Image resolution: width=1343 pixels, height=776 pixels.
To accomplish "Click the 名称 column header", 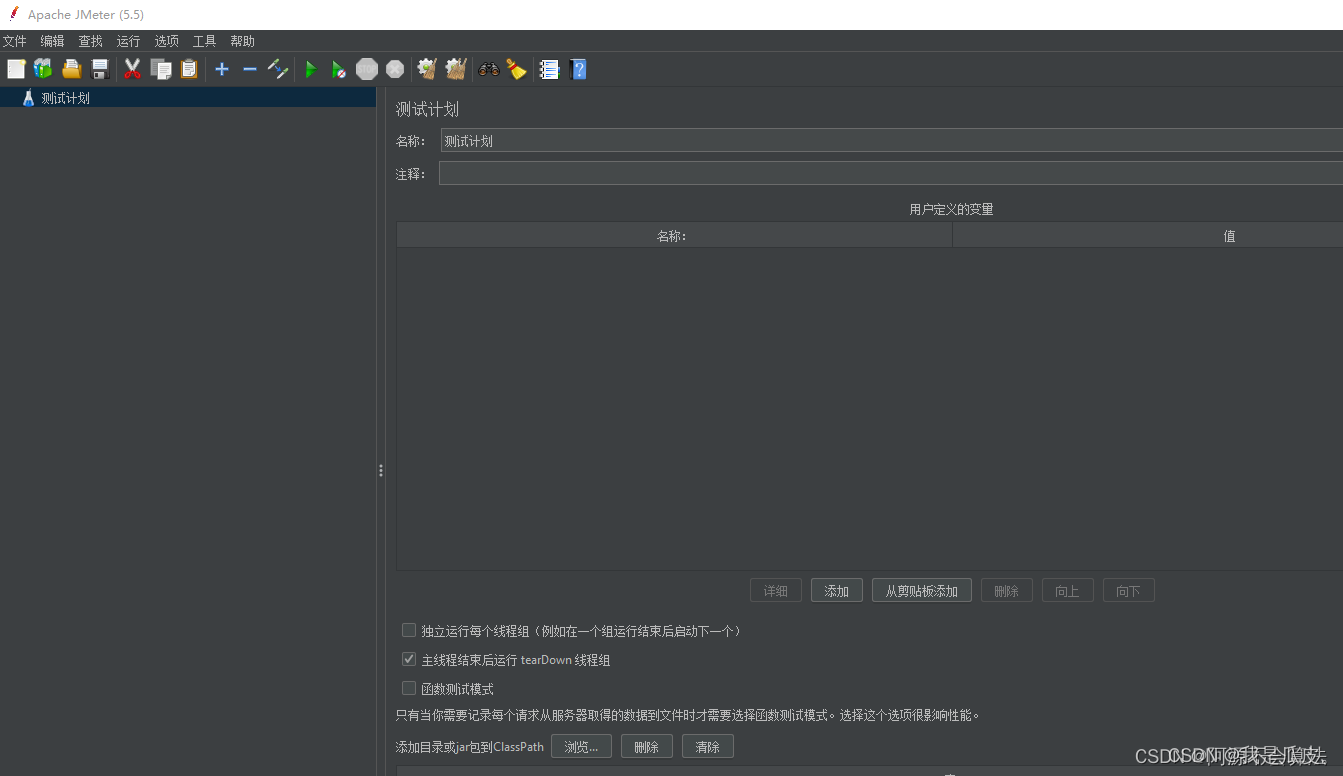I will pyautogui.click(x=674, y=236).
